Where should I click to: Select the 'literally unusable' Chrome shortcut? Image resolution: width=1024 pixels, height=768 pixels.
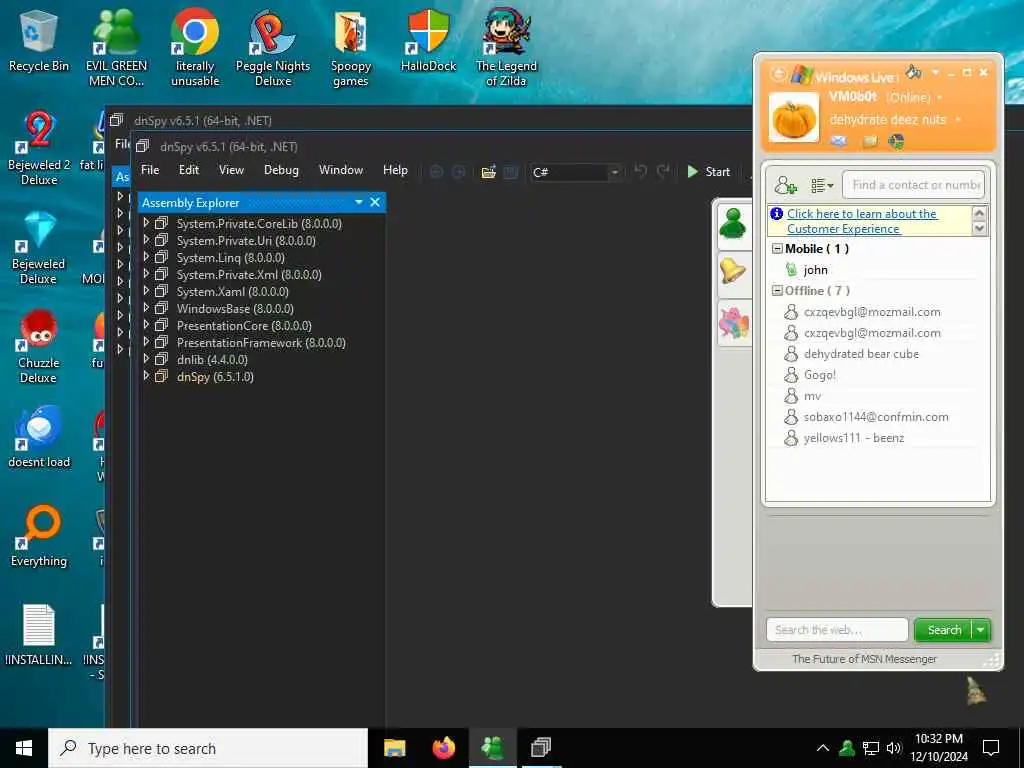pyautogui.click(x=195, y=47)
